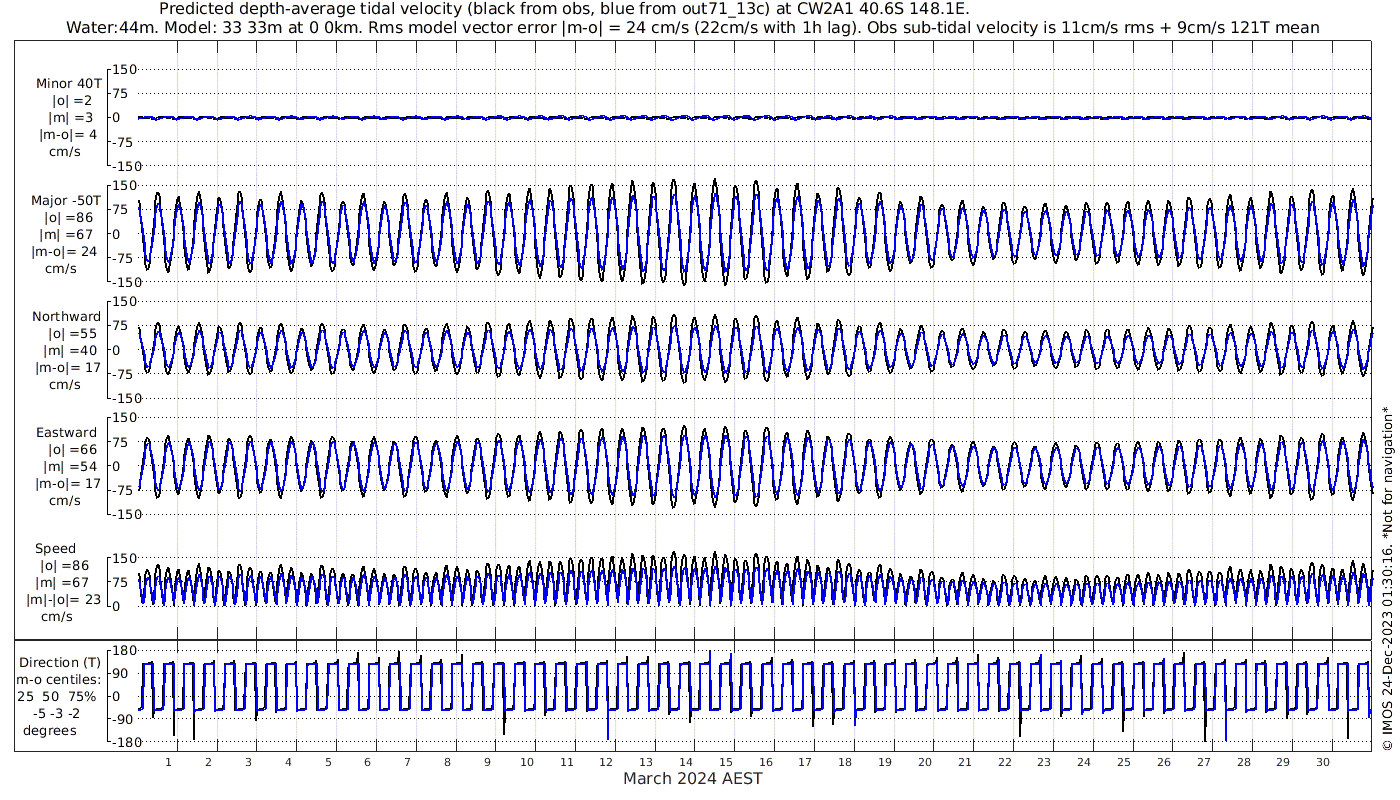Select the 'Speed' panel label
The width and height of the screenshot is (1400, 800).
click(55, 548)
